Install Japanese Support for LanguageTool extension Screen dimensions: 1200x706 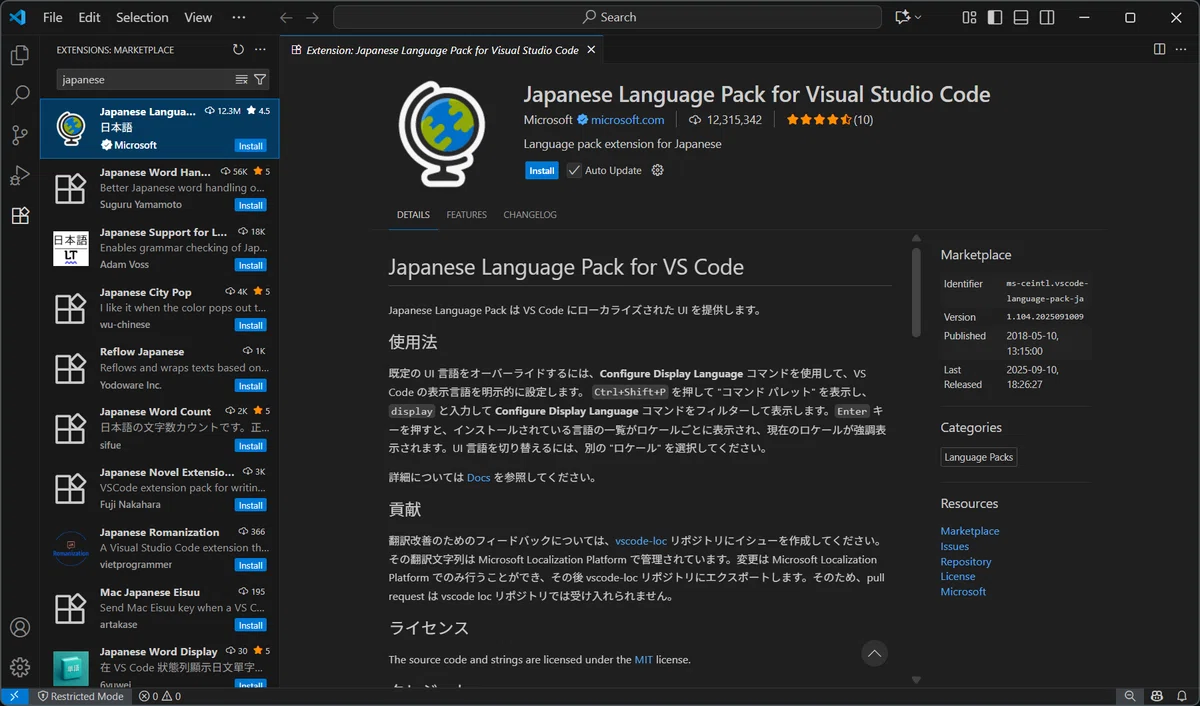(x=250, y=265)
